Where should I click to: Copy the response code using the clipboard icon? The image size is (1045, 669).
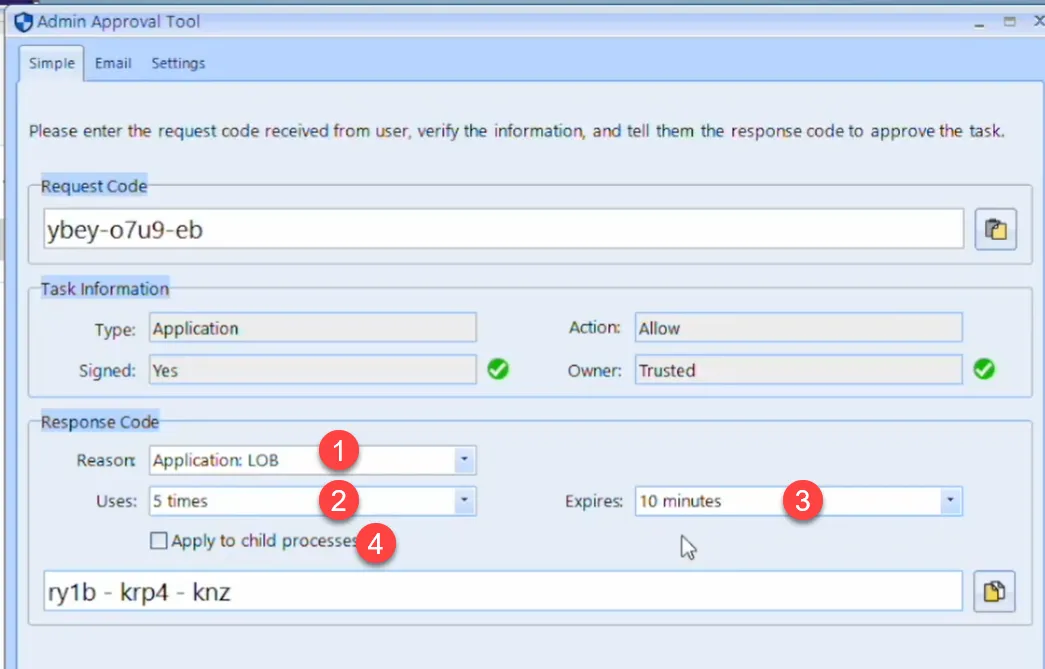pyautogui.click(x=995, y=591)
